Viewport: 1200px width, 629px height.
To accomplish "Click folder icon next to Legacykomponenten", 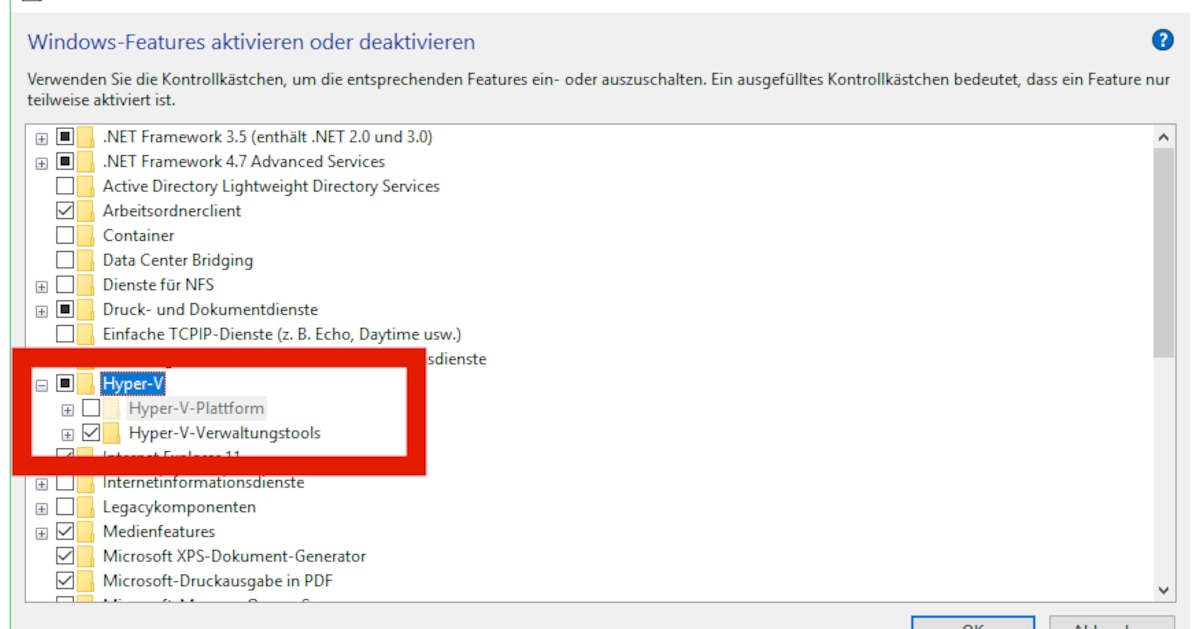I will (87, 507).
